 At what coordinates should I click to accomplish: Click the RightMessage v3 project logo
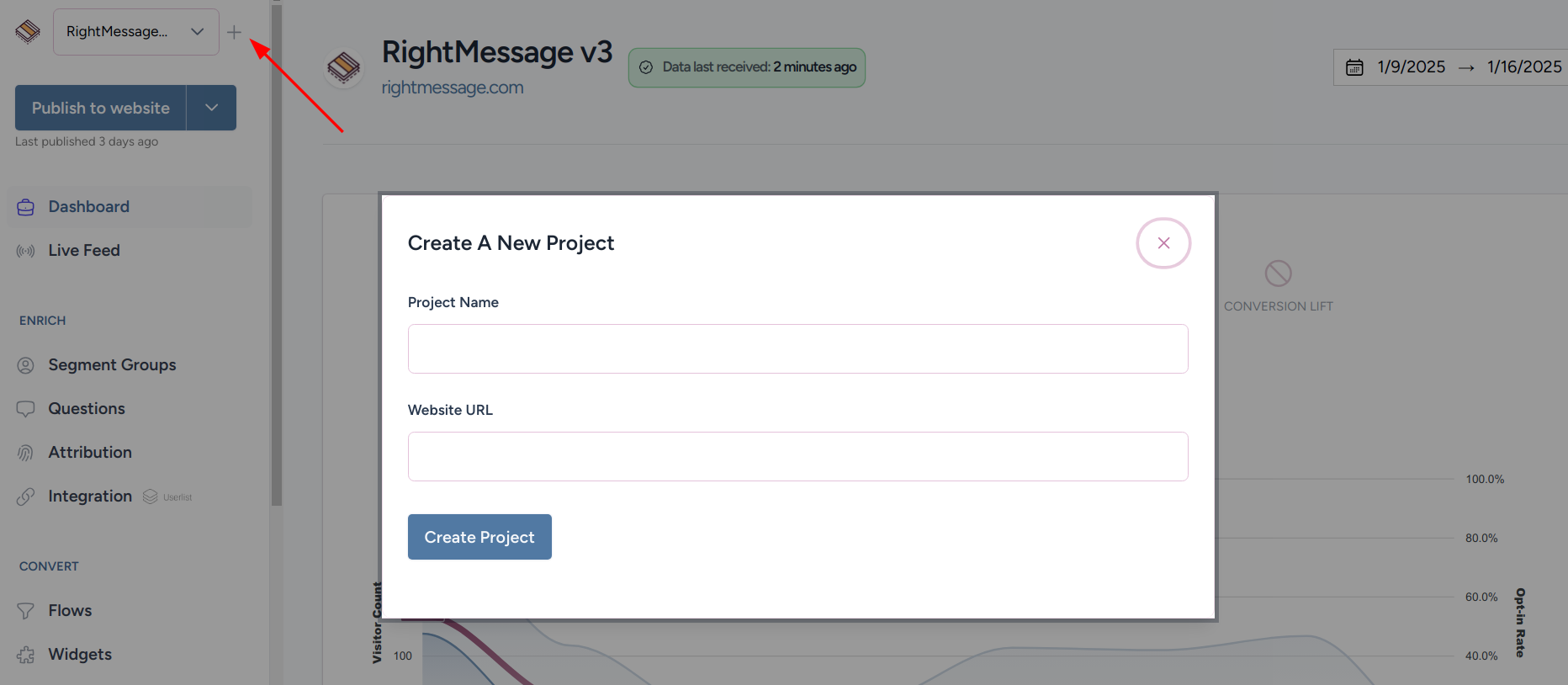click(343, 67)
